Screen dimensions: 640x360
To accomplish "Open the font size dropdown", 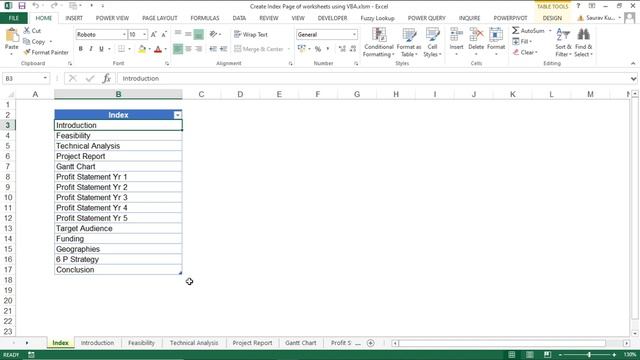I will (x=144, y=35).
